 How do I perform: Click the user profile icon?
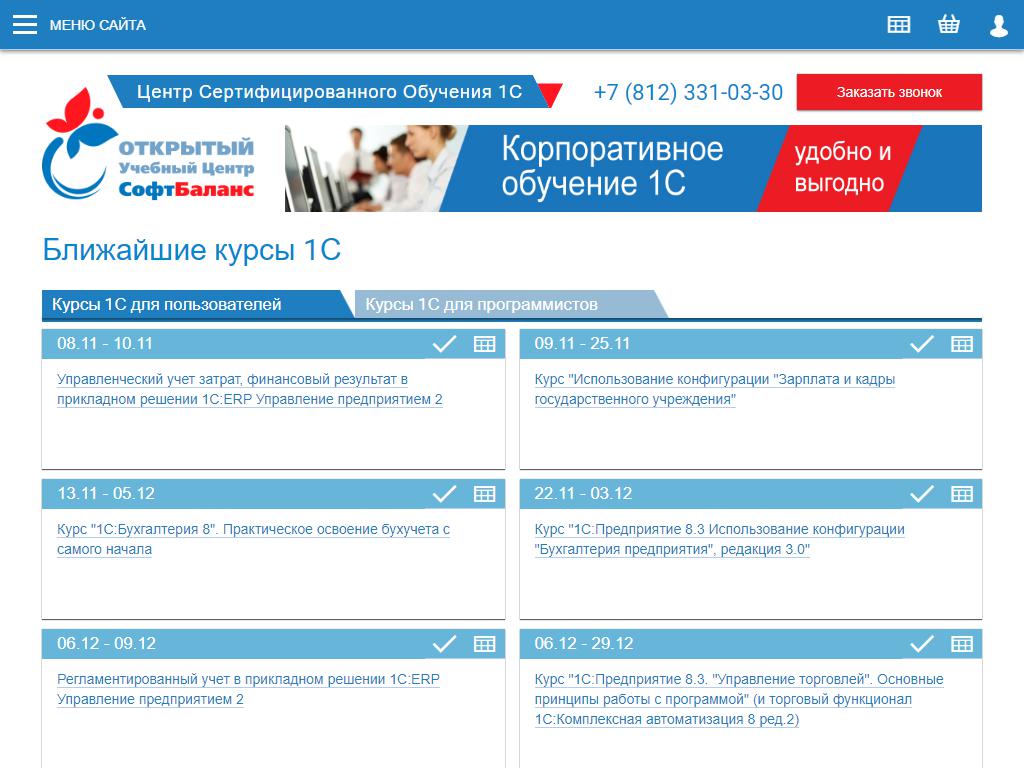tap(998, 25)
